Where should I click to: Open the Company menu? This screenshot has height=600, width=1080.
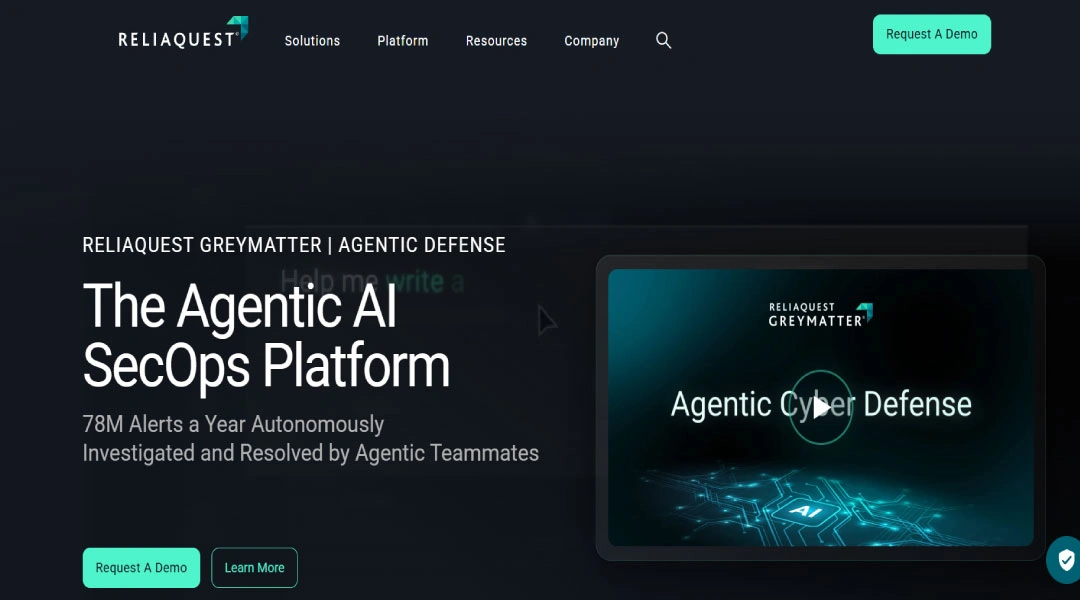coord(592,41)
